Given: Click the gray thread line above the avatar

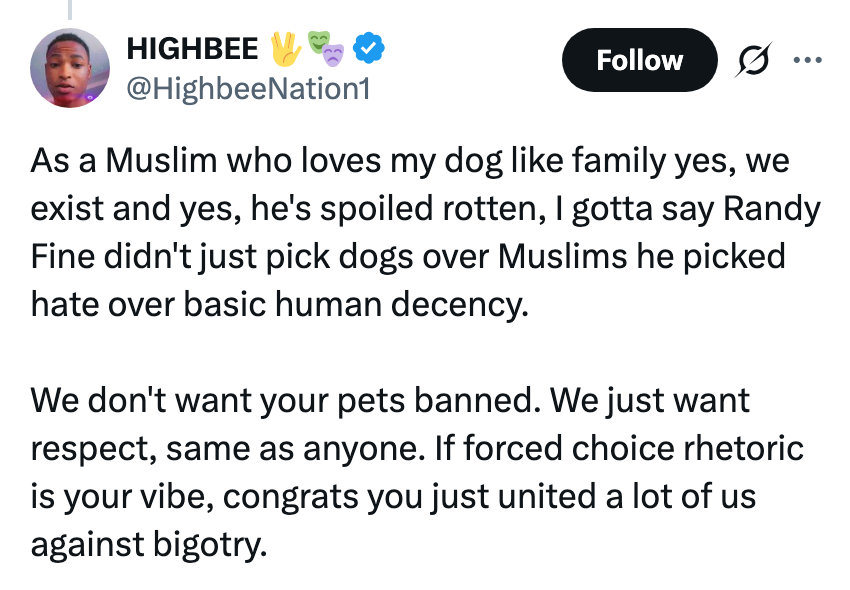Looking at the screenshot, I should pyautogui.click(x=70, y=10).
